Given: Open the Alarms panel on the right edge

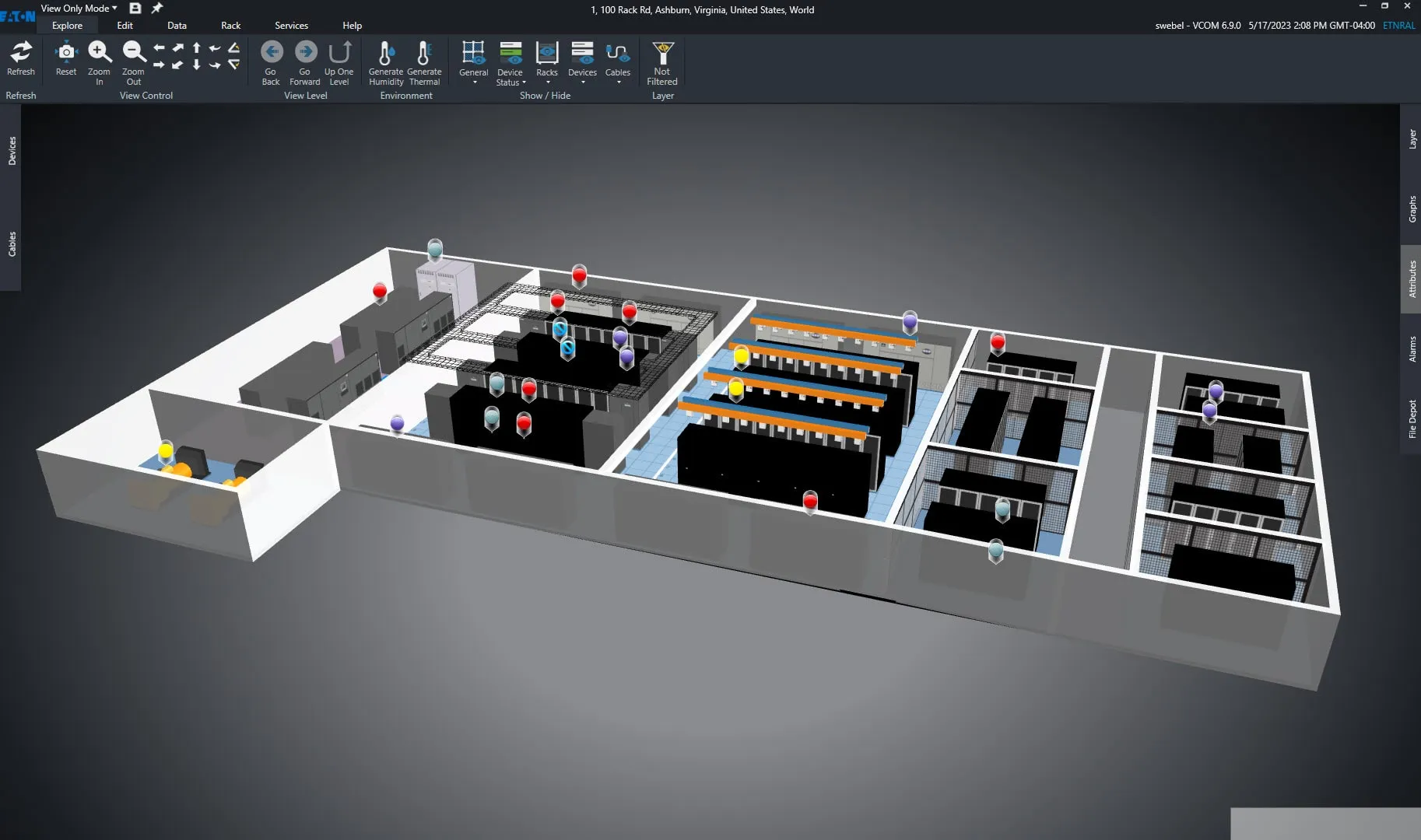Looking at the screenshot, I should click(x=1411, y=352).
